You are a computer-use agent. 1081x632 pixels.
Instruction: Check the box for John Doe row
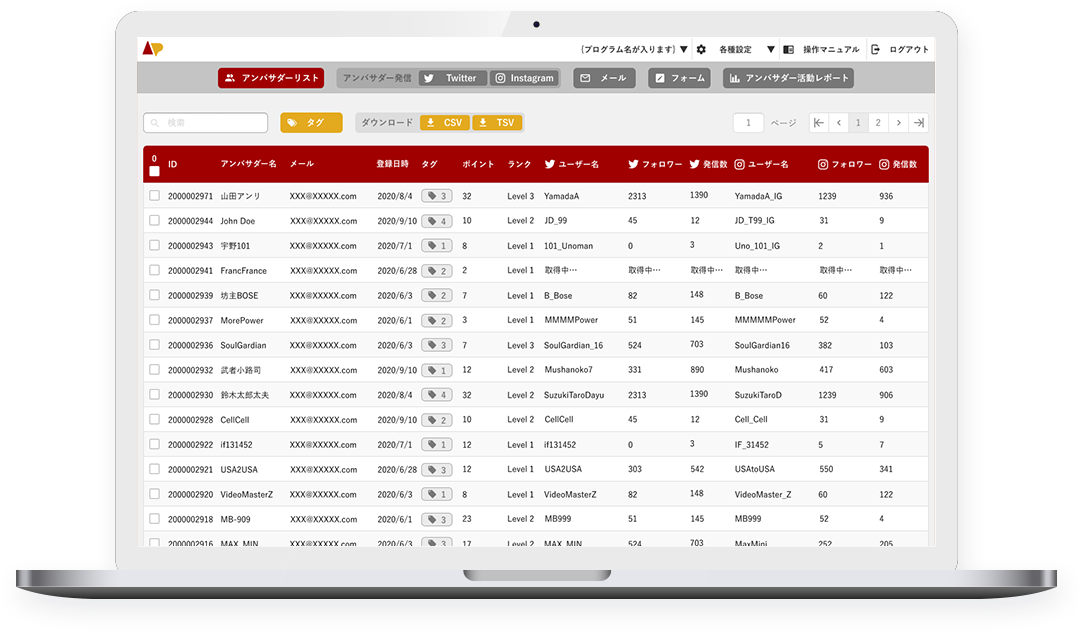[x=154, y=221]
